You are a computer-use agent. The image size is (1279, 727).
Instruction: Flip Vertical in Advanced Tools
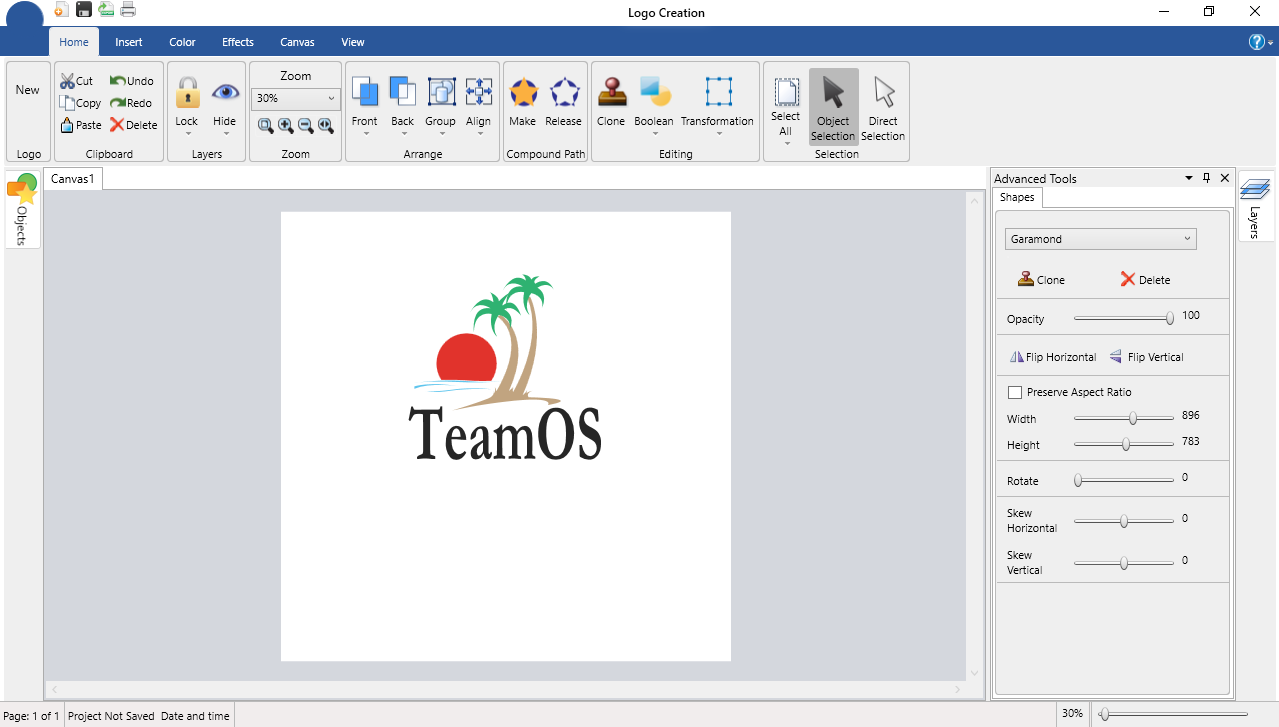(1146, 357)
